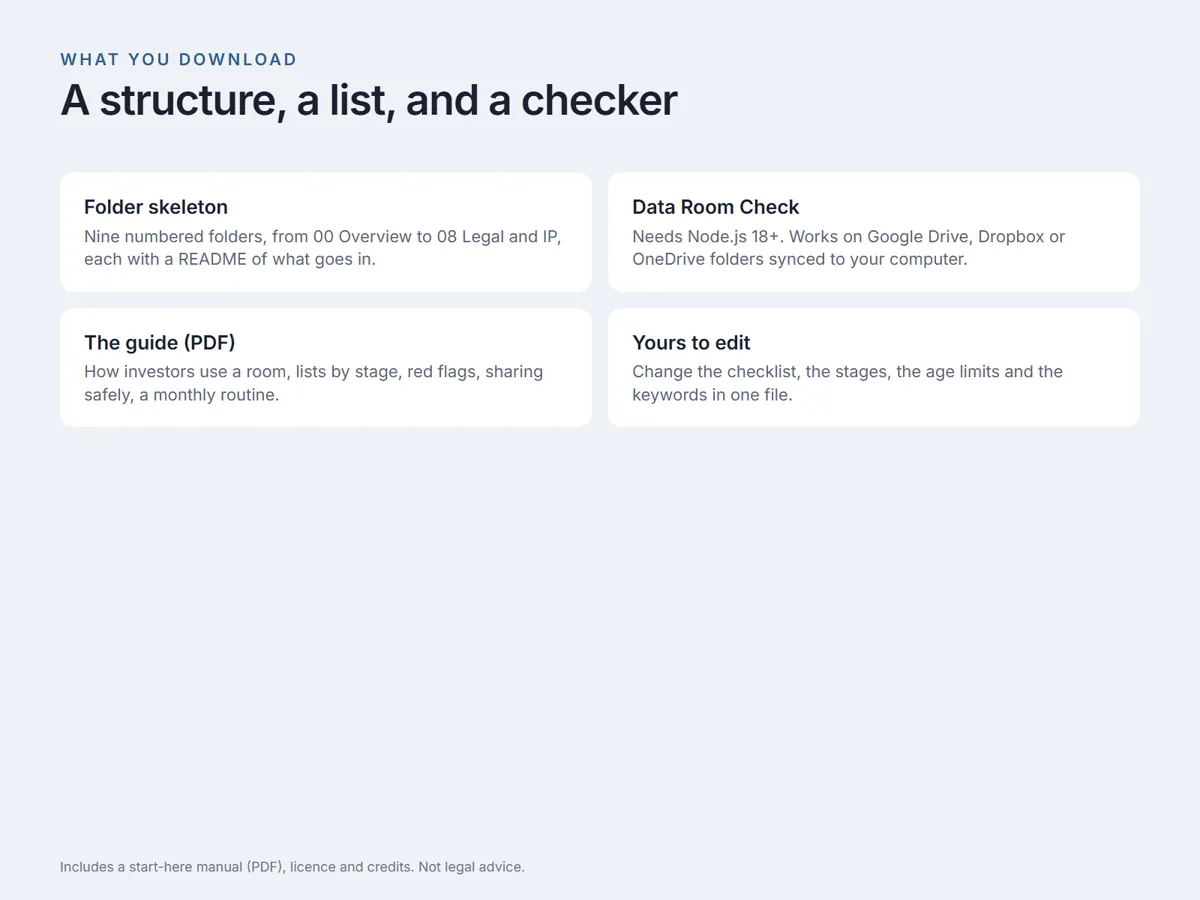
Task: Click the sharing safely, monthly routine line
Action: coord(181,394)
